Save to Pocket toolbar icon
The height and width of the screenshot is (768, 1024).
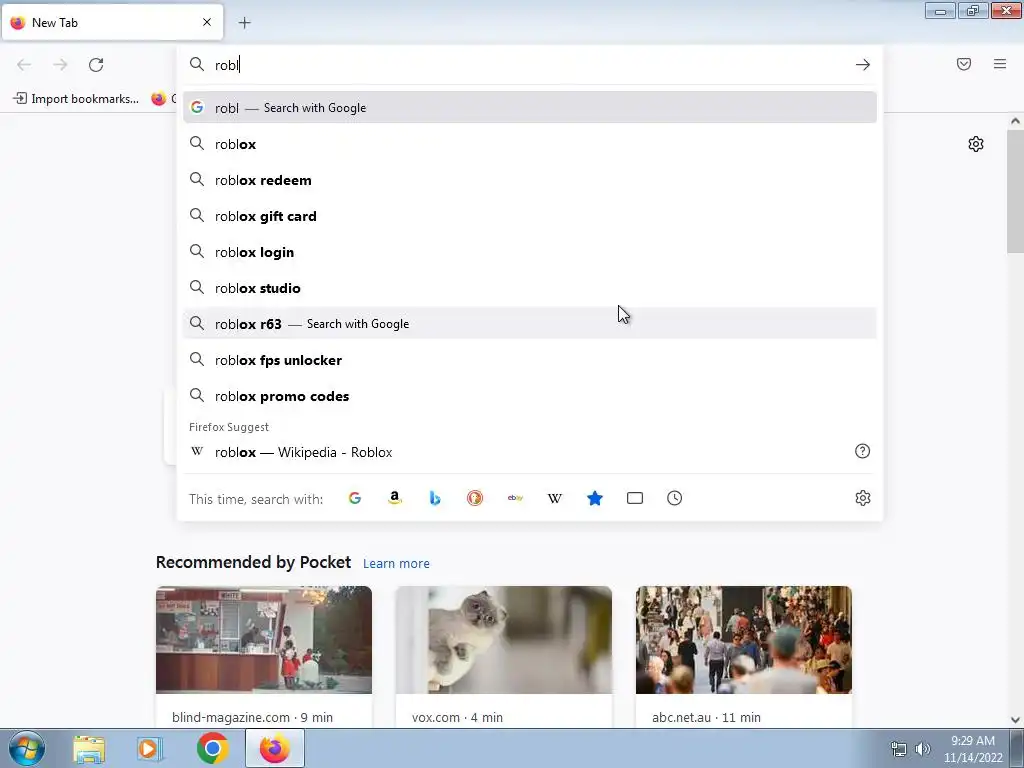pyautogui.click(x=964, y=64)
